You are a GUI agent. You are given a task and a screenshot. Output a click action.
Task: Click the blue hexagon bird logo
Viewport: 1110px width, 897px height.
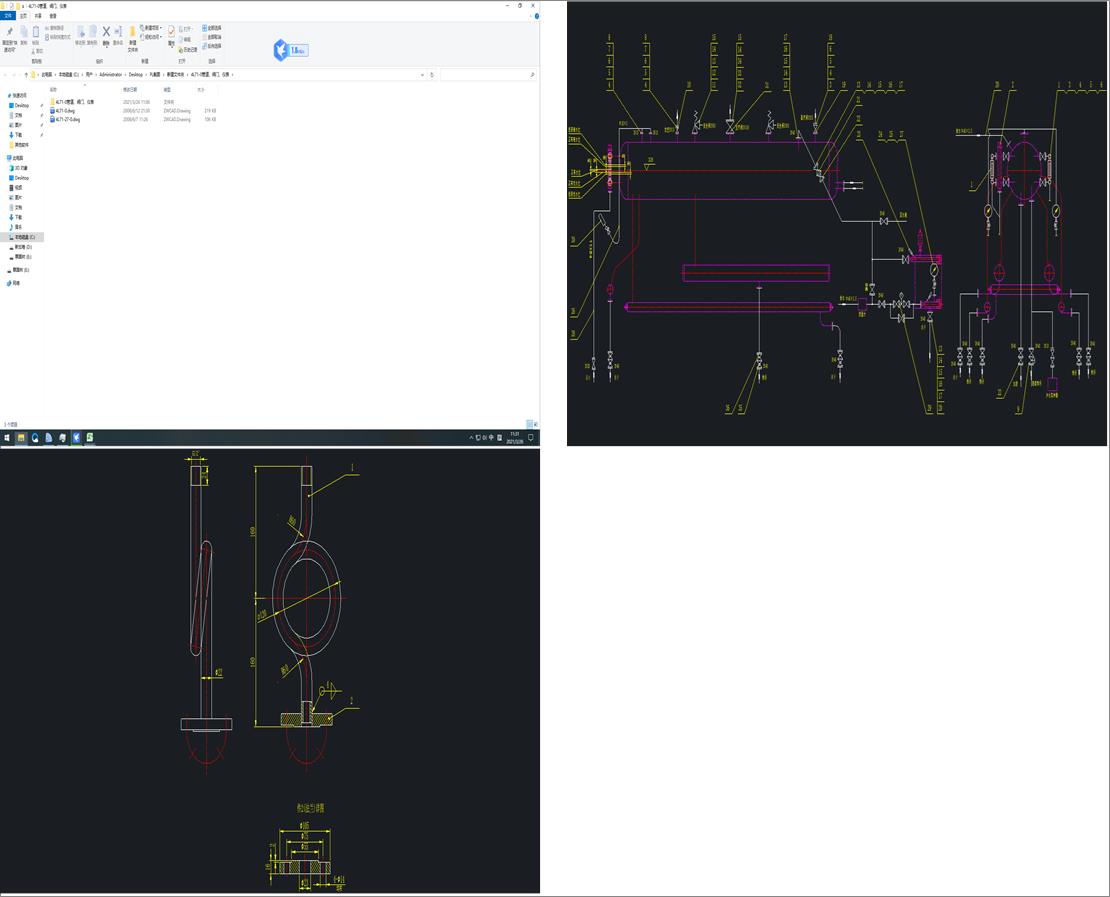(x=280, y=50)
